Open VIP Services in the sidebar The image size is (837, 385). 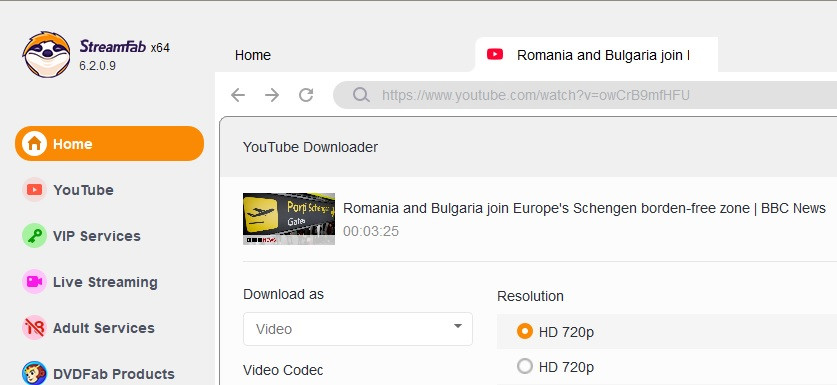click(97, 236)
